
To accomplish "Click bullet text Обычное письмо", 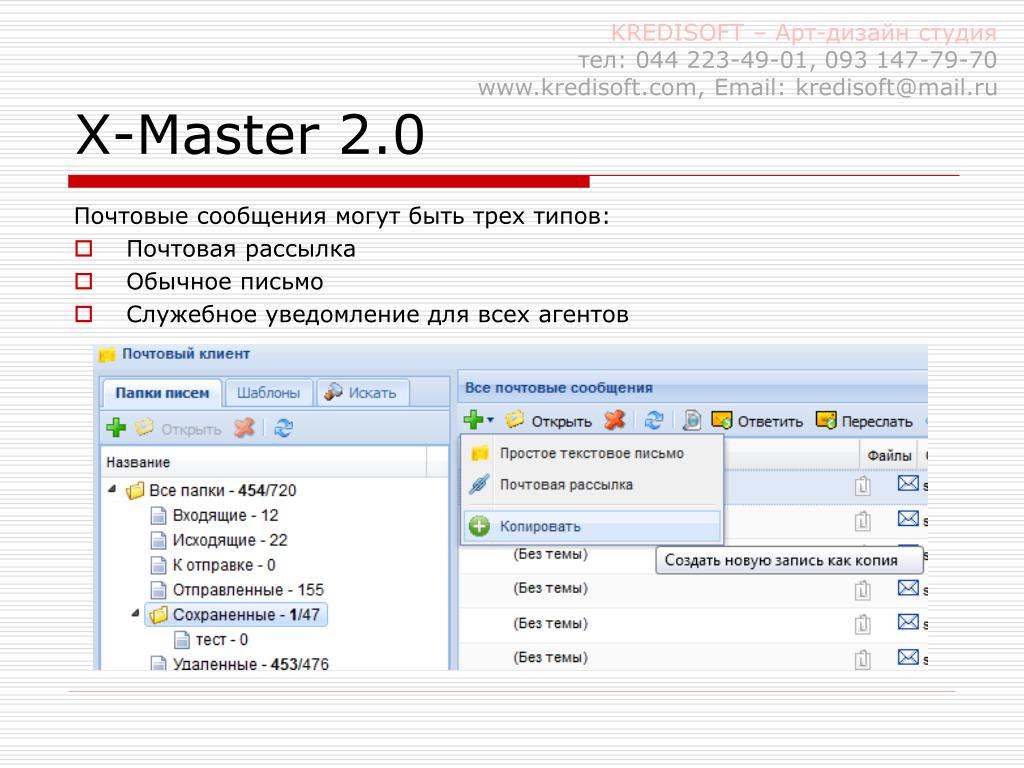I will [225, 281].
